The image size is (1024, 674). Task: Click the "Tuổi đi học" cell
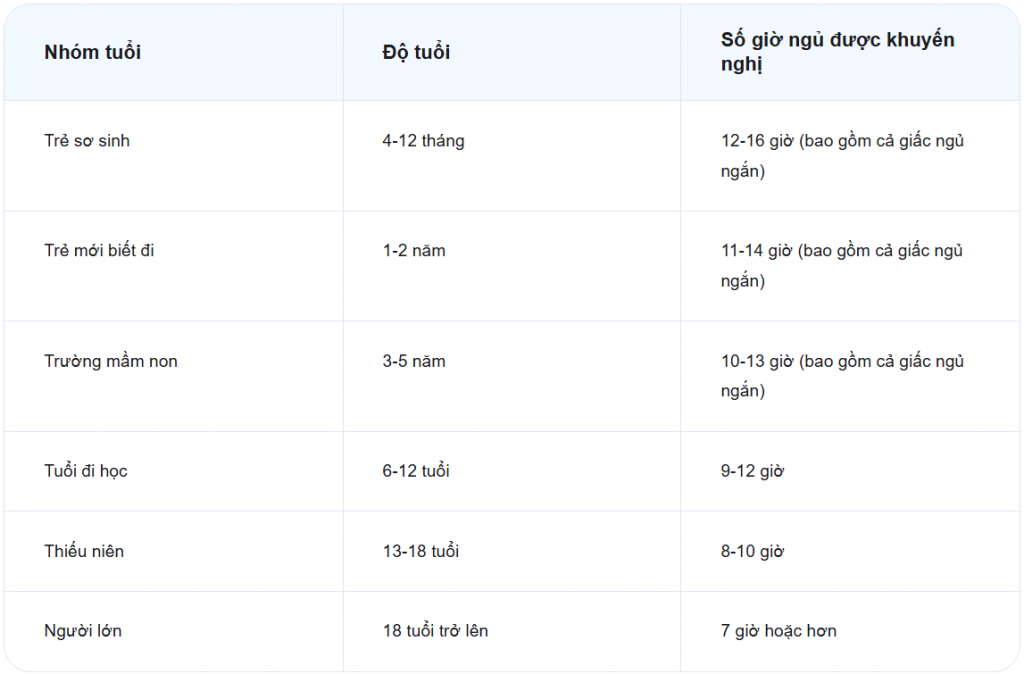coord(86,471)
